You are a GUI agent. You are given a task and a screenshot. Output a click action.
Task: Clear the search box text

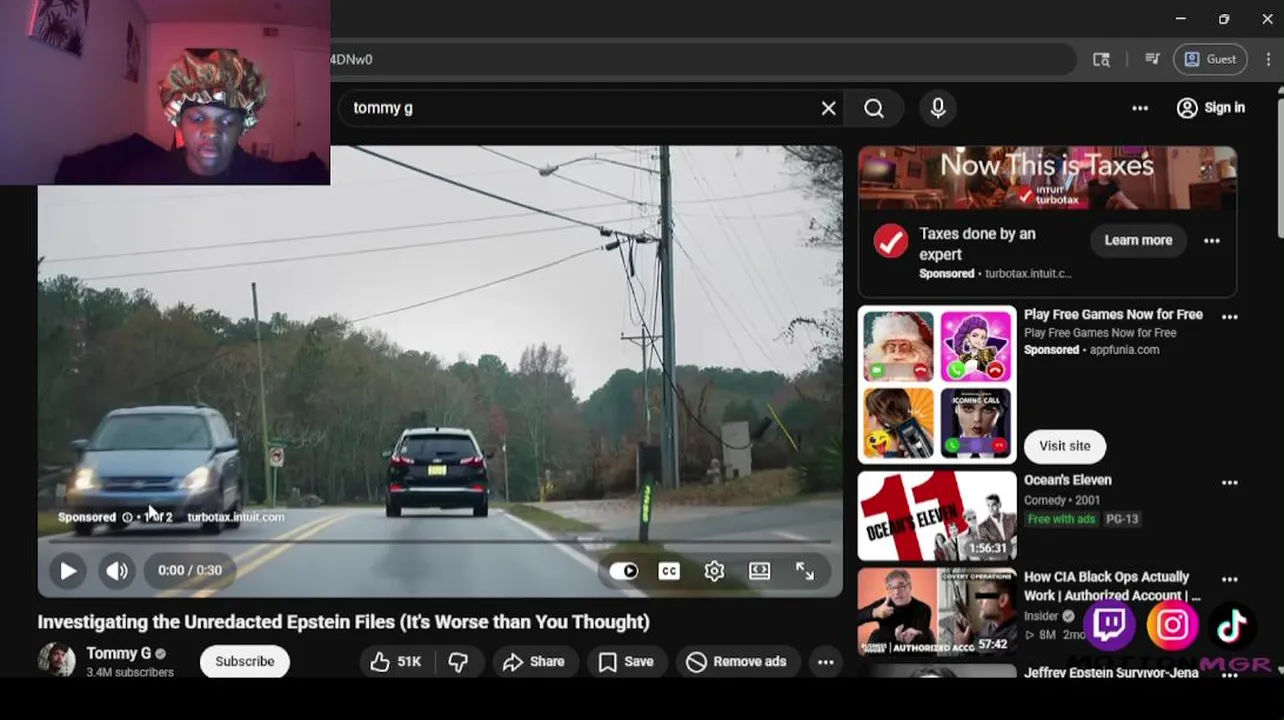click(828, 108)
